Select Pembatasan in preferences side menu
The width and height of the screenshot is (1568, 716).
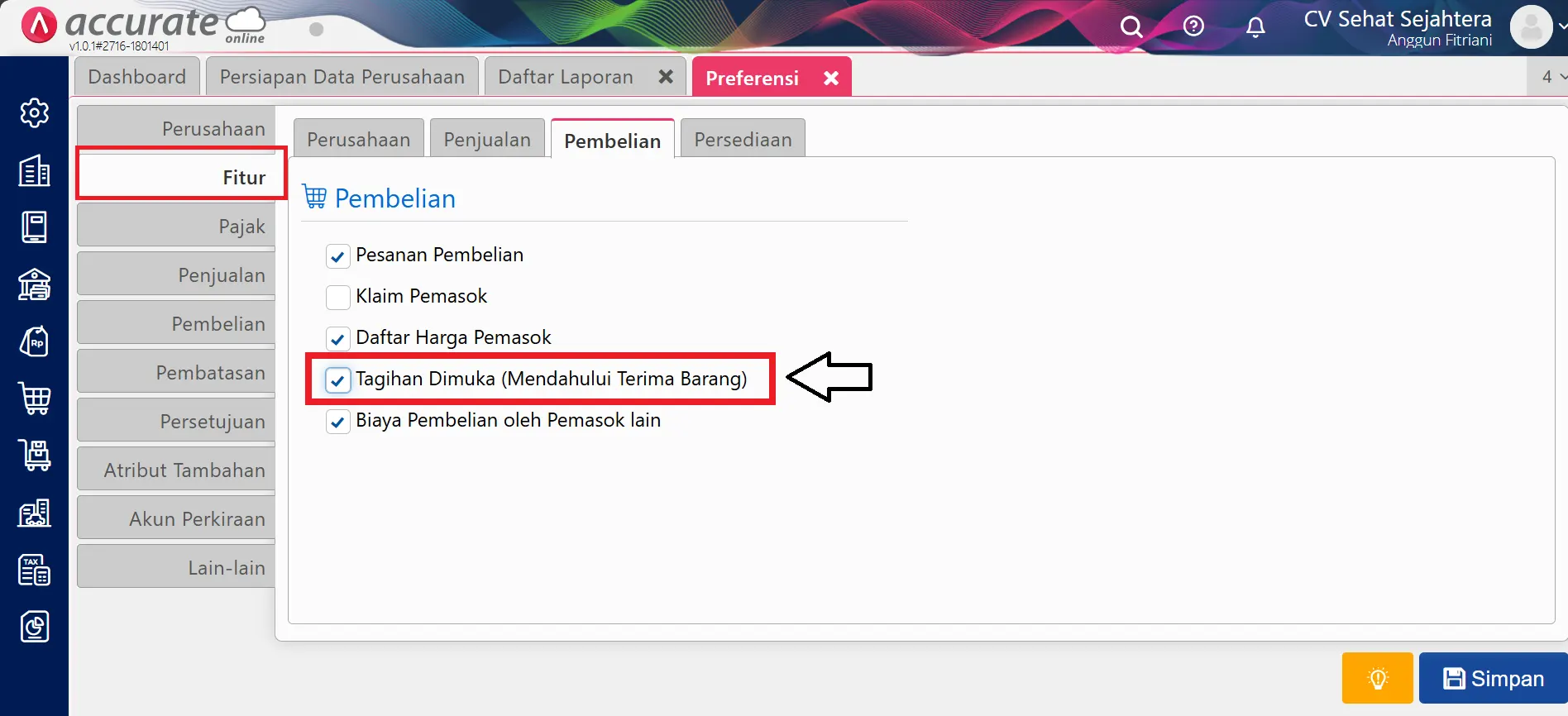[176, 372]
